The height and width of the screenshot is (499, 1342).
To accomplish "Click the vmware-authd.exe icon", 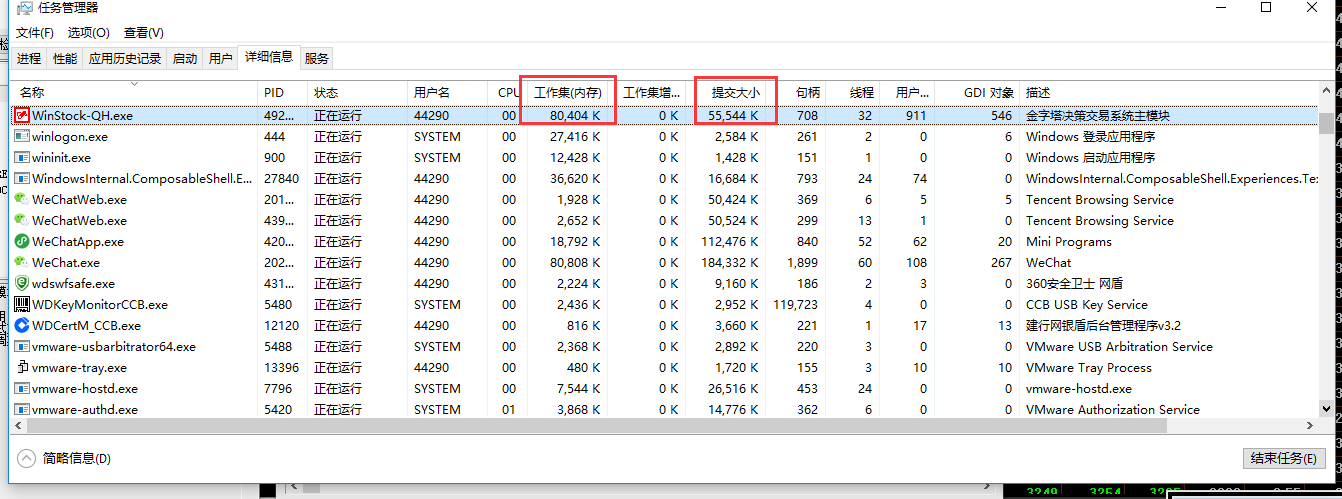I will (x=22, y=409).
